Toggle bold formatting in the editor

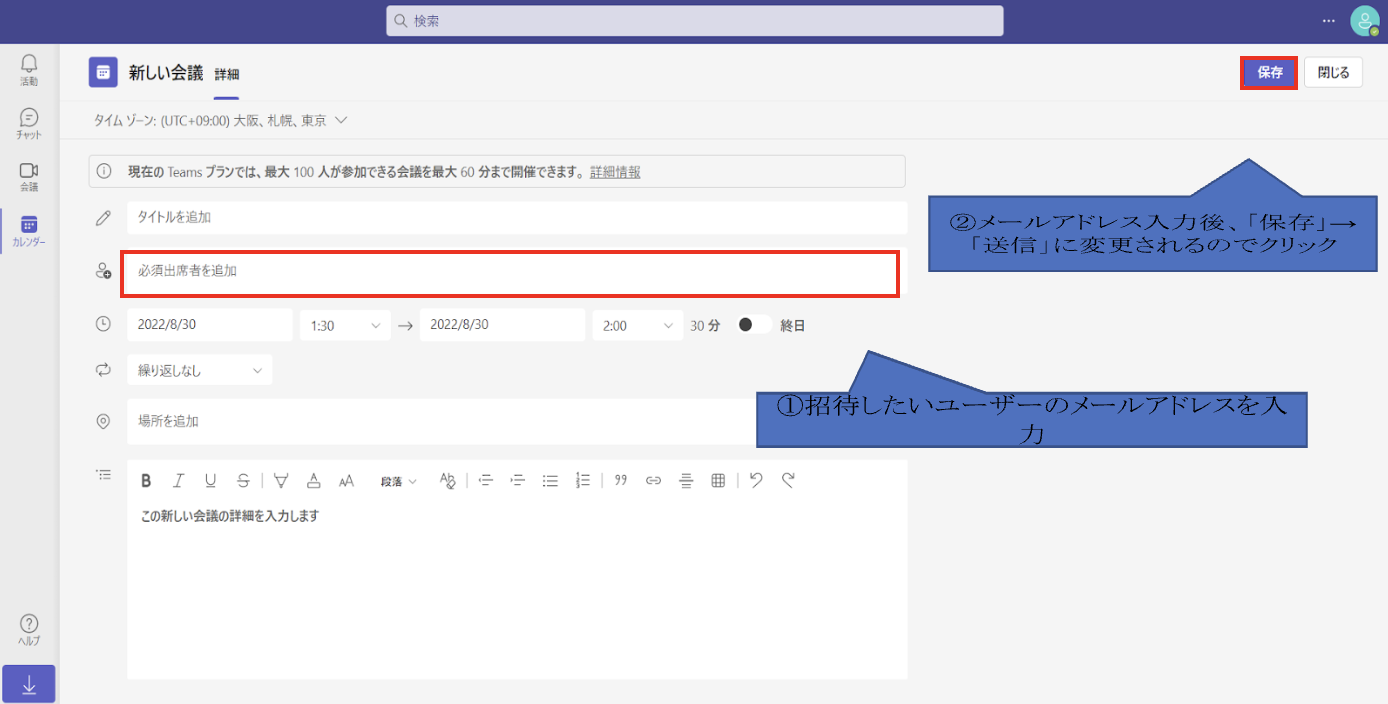click(x=146, y=481)
